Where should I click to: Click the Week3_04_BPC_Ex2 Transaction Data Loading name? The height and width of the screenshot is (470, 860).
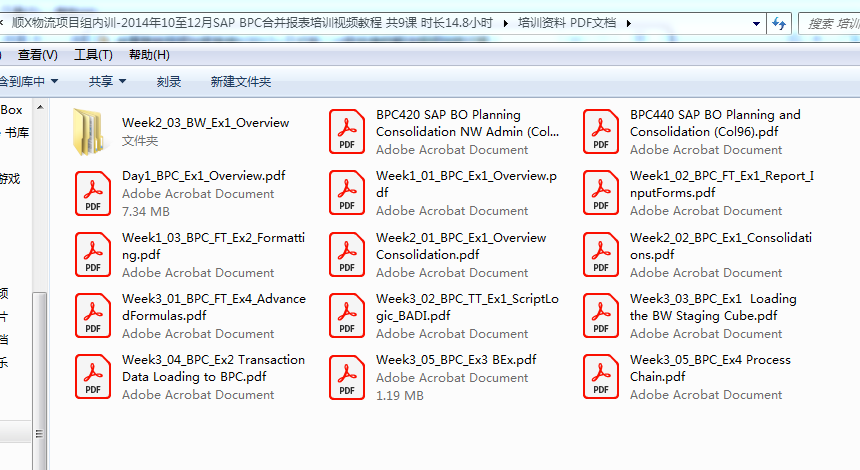click(213, 368)
